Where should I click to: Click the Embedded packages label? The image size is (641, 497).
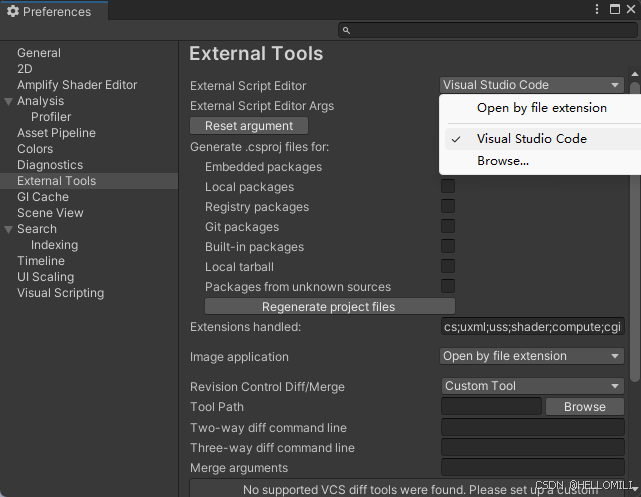click(x=264, y=167)
